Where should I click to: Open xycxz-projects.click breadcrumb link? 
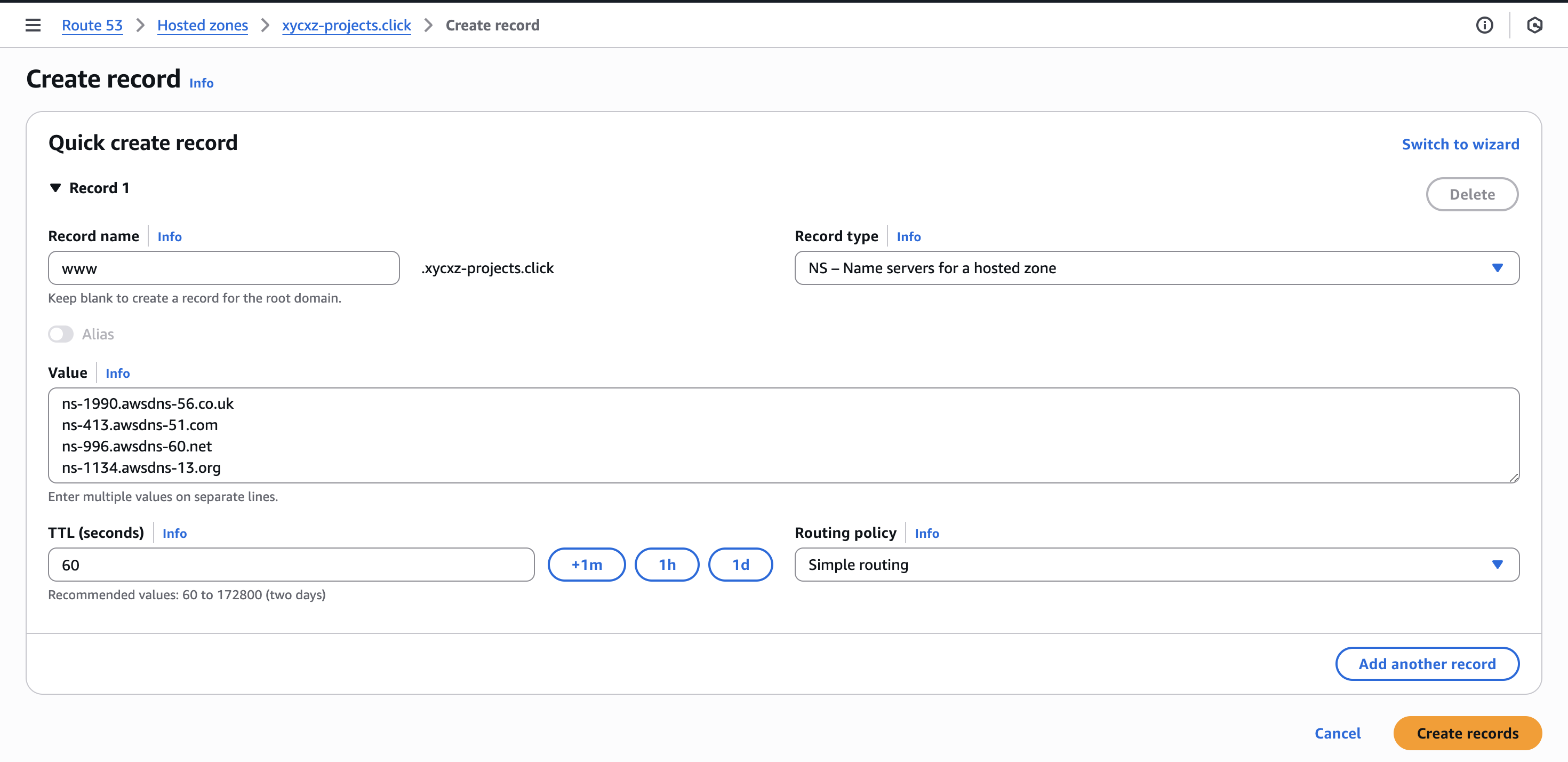346,25
